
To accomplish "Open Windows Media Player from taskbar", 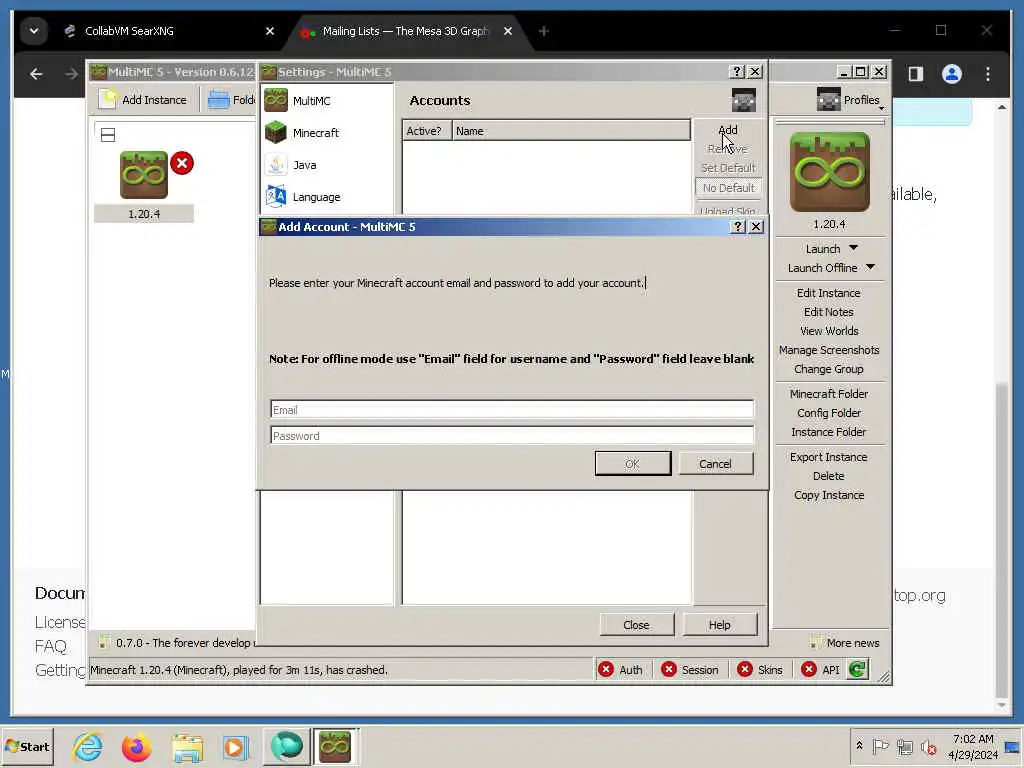I will (235, 746).
